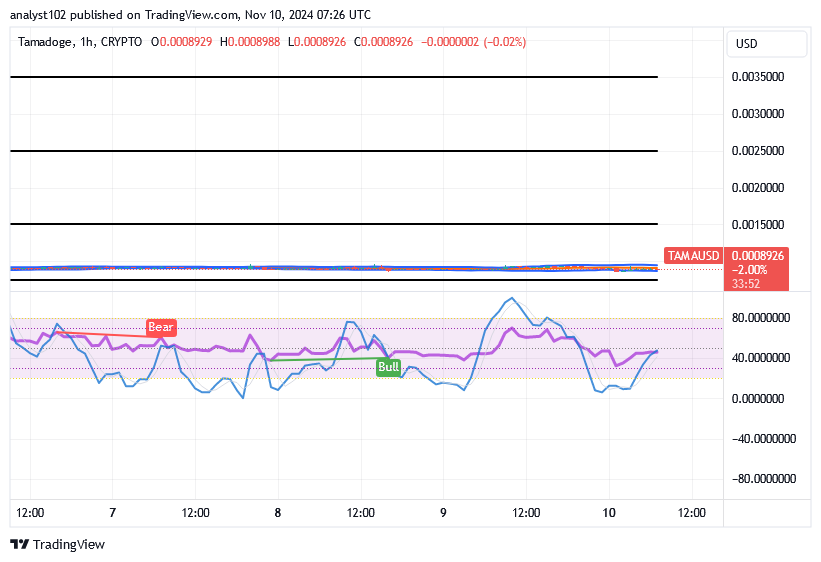Click the 0.0000000 oscillator axis label
Screen dimensions: 821x562
[x=758, y=399]
